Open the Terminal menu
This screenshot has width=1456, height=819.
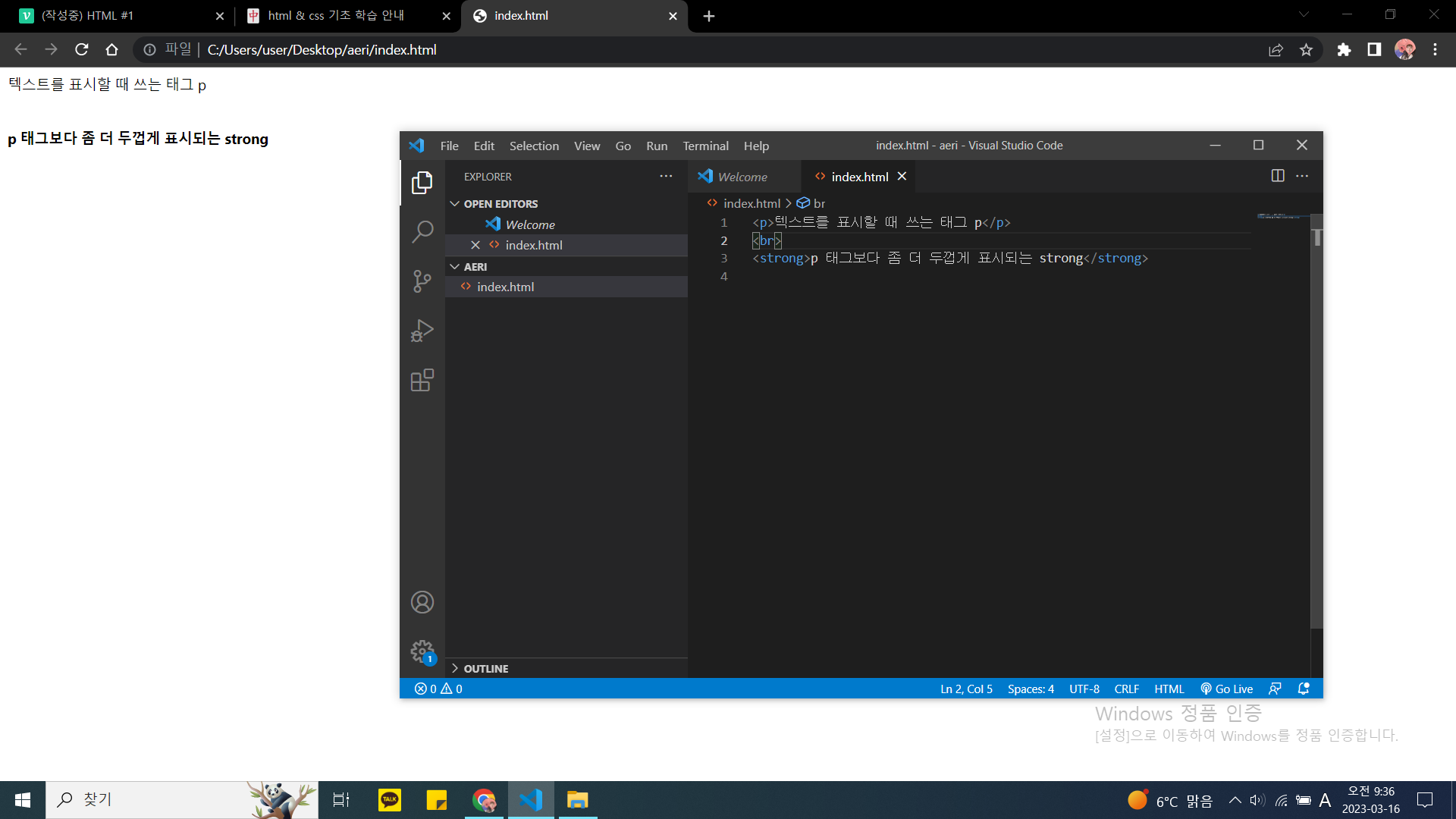click(705, 146)
